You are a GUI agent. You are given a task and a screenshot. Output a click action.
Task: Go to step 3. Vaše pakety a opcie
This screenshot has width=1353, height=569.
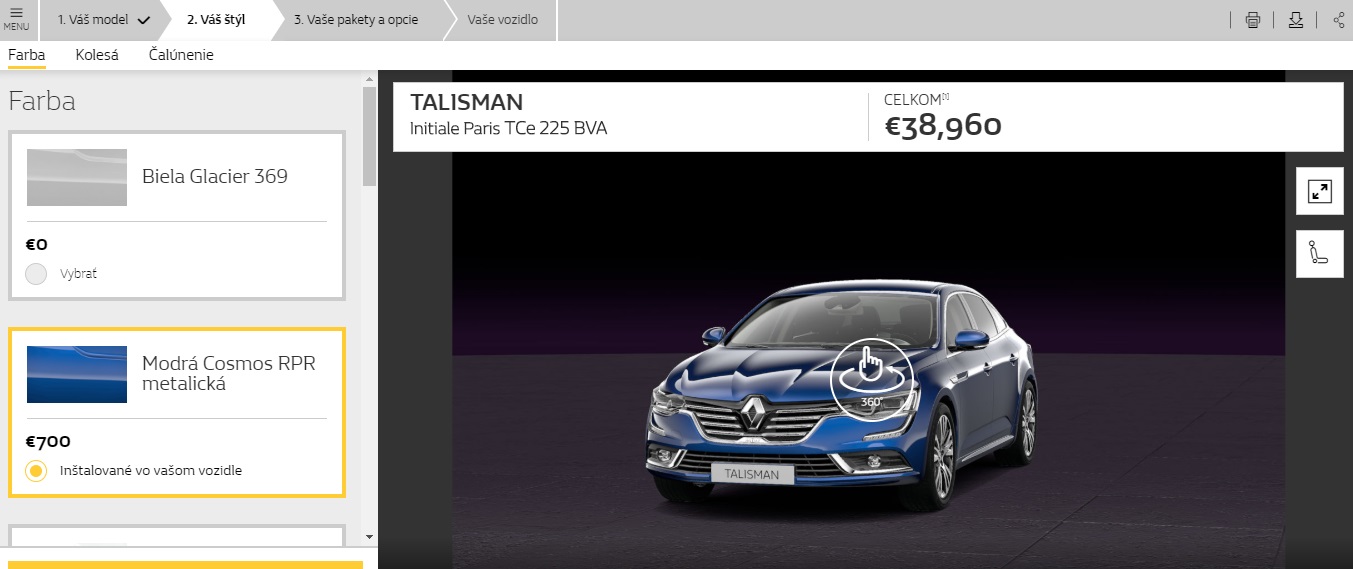[x=356, y=19]
